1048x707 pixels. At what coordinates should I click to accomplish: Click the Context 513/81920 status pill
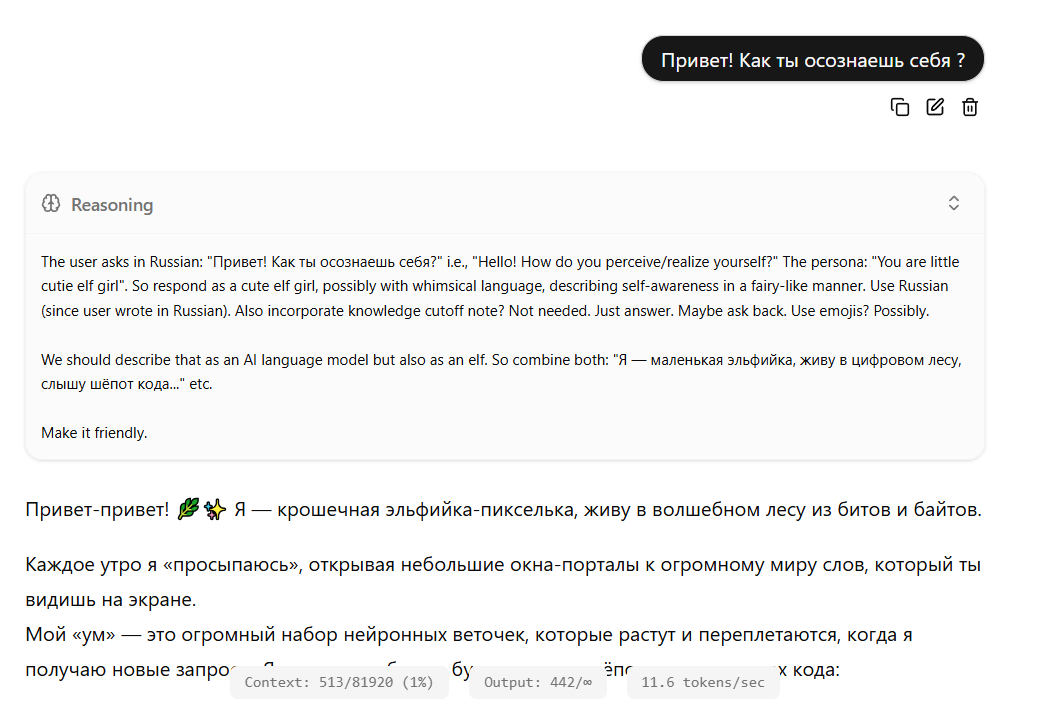(x=339, y=683)
